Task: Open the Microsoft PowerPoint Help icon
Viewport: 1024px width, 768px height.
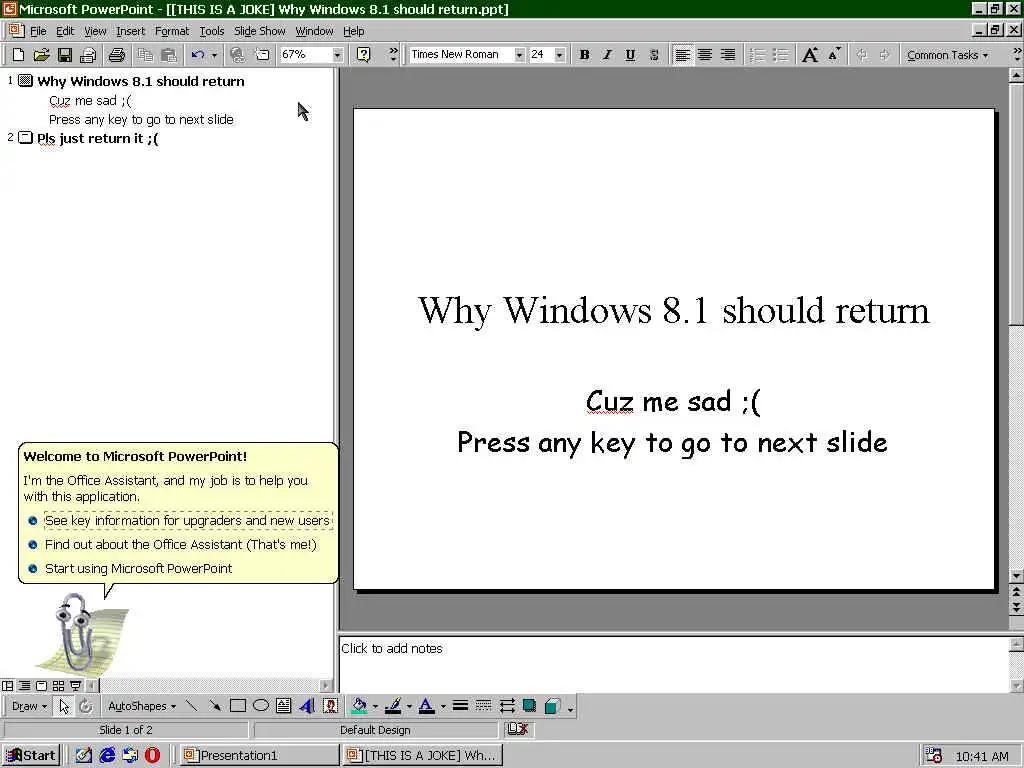Action: pyautogui.click(x=364, y=55)
